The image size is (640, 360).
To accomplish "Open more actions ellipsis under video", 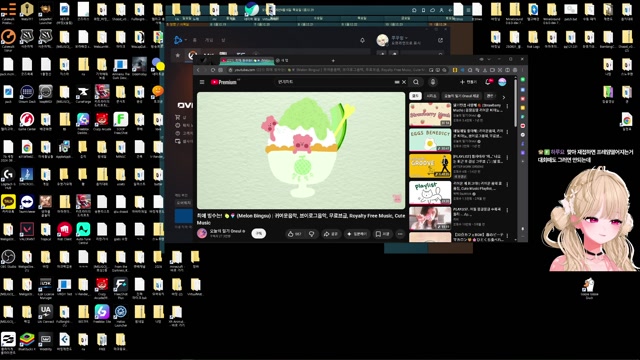I will pyautogui.click(x=400, y=234).
